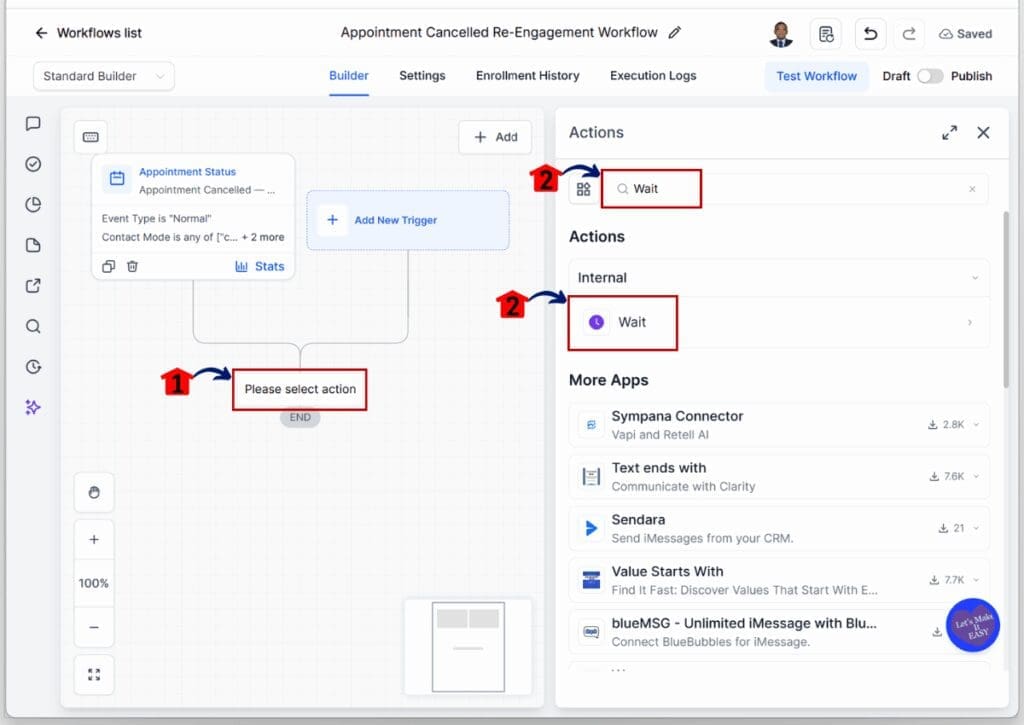Screen dimensions: 1024x725
Task: Open the user profile avatar
Action: pos(780,34)
